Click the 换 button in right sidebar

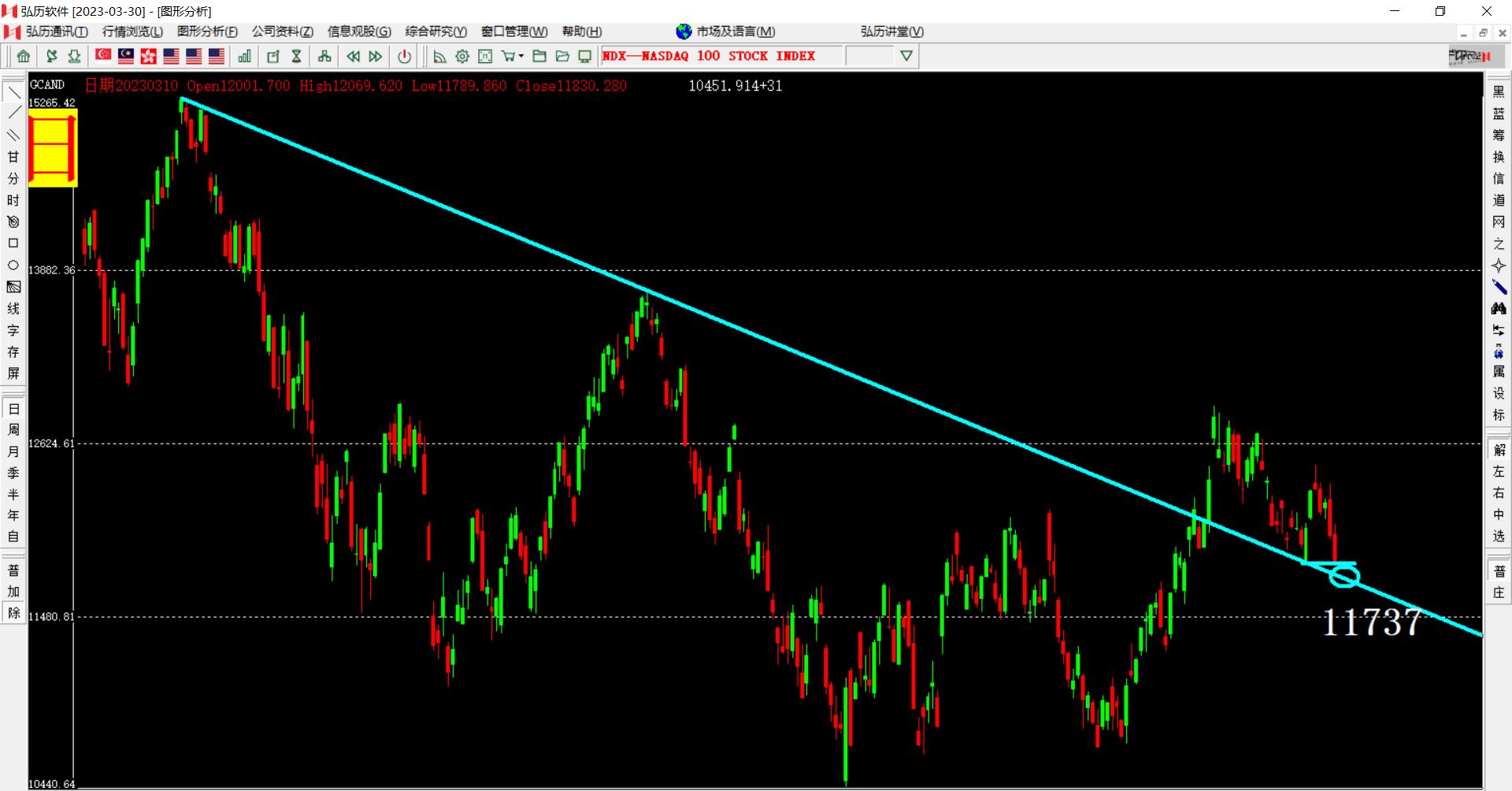tap(1499, 157)
